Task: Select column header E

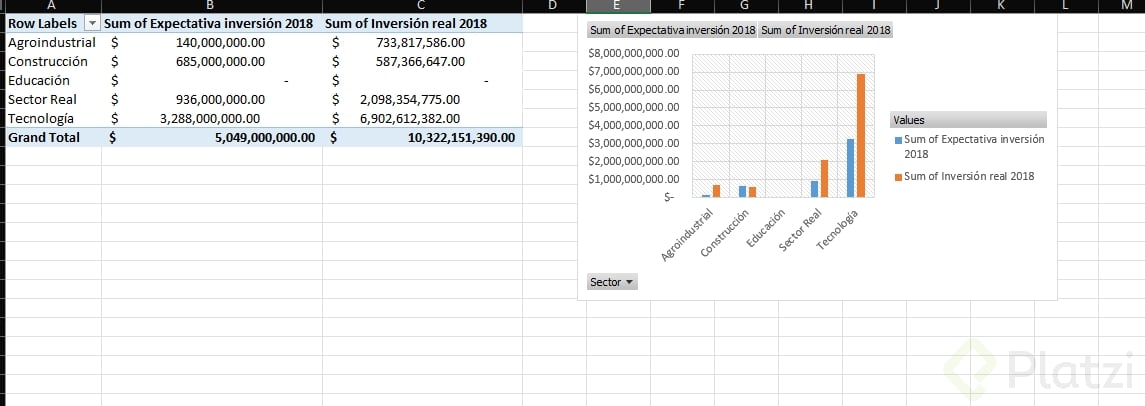Action: 618,6
